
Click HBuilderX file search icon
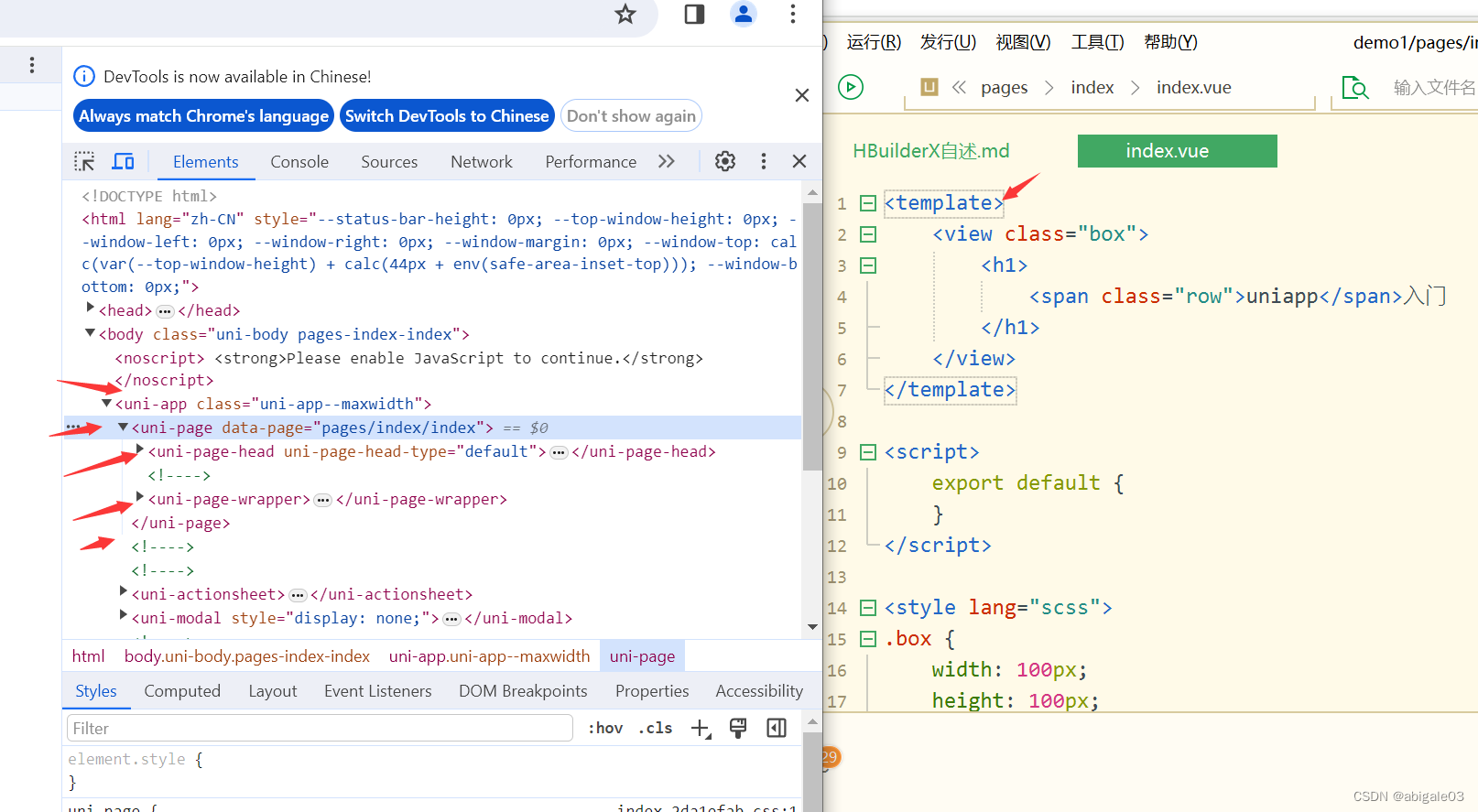coord(1354,88)
